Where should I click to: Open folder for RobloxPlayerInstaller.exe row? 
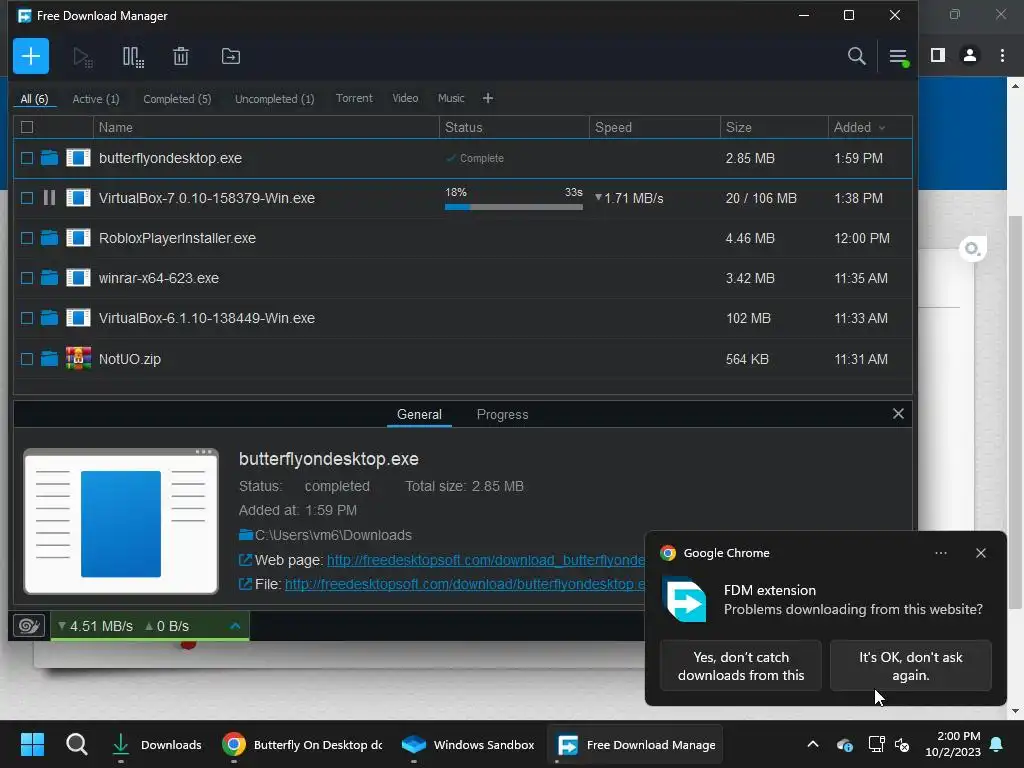click(49, 238)
